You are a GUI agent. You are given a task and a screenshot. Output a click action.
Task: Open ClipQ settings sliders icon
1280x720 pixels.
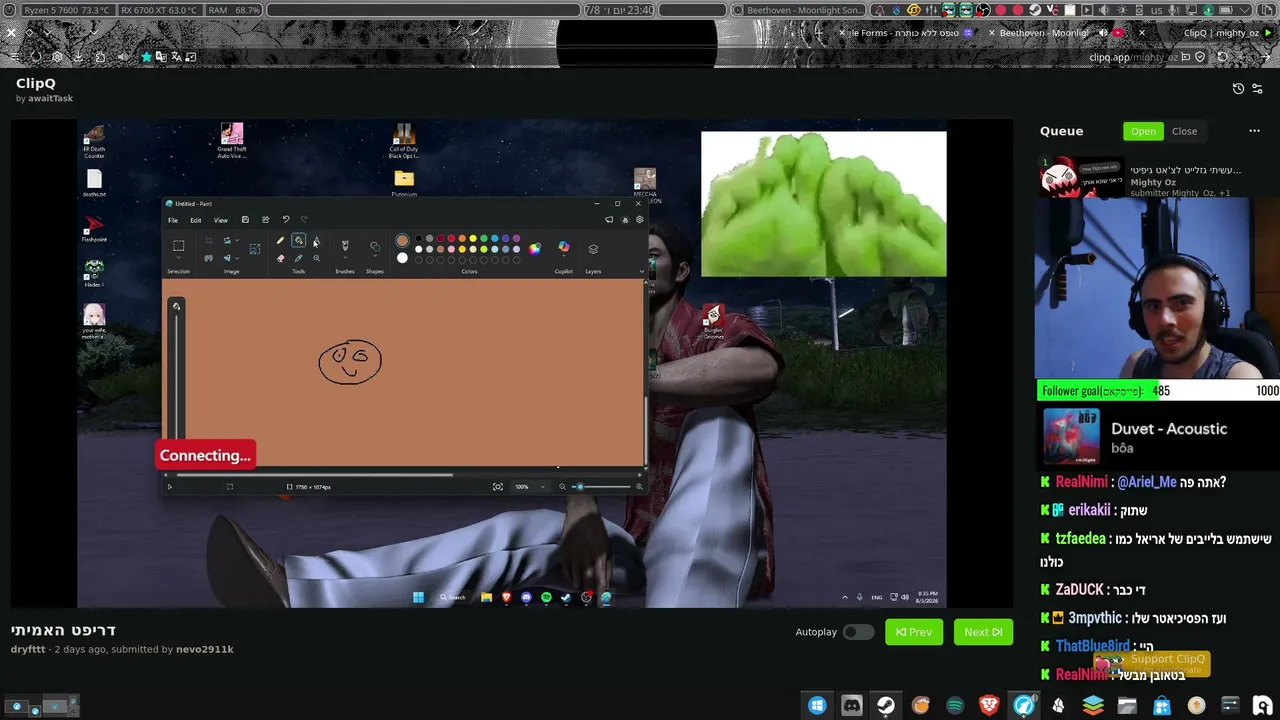(x=1257, y=89)
